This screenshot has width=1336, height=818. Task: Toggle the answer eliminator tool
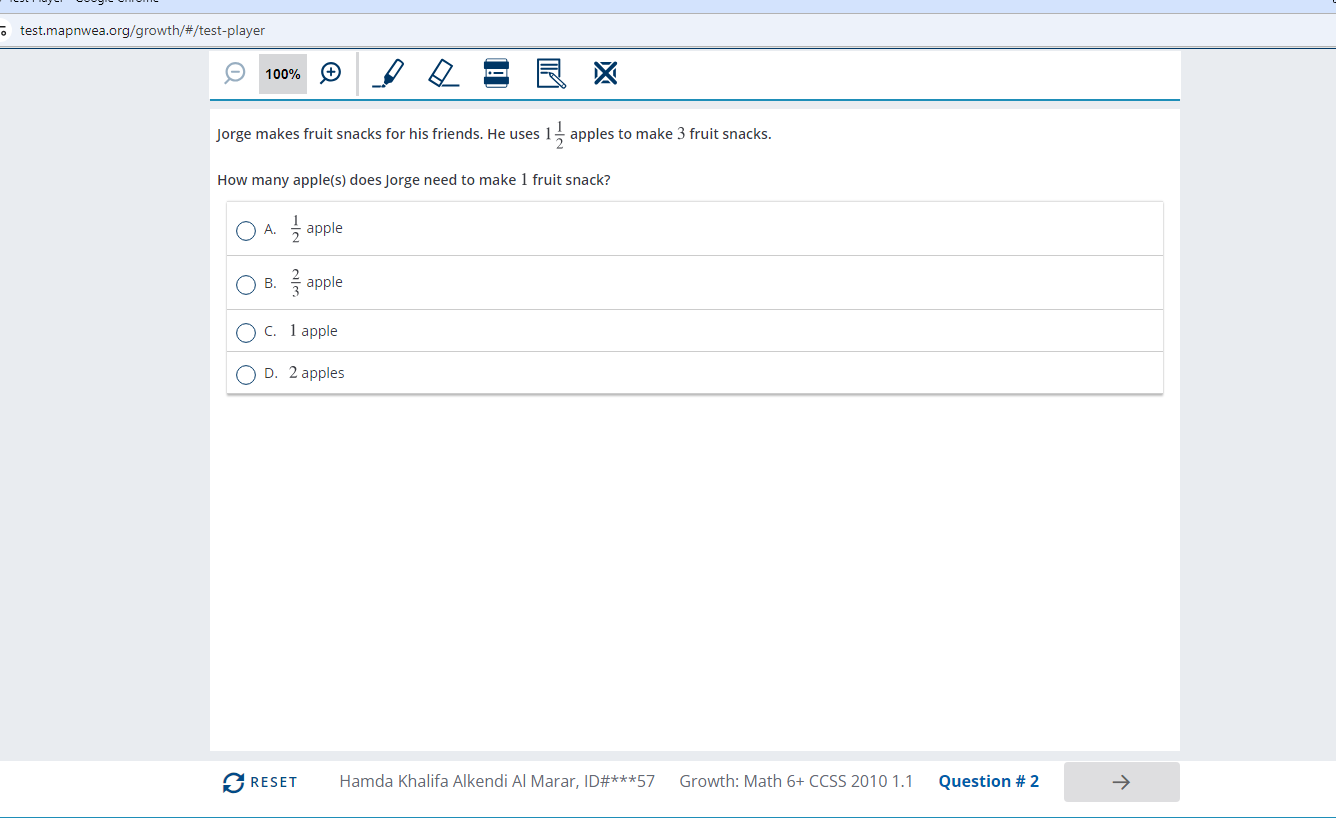coord(605,73)
